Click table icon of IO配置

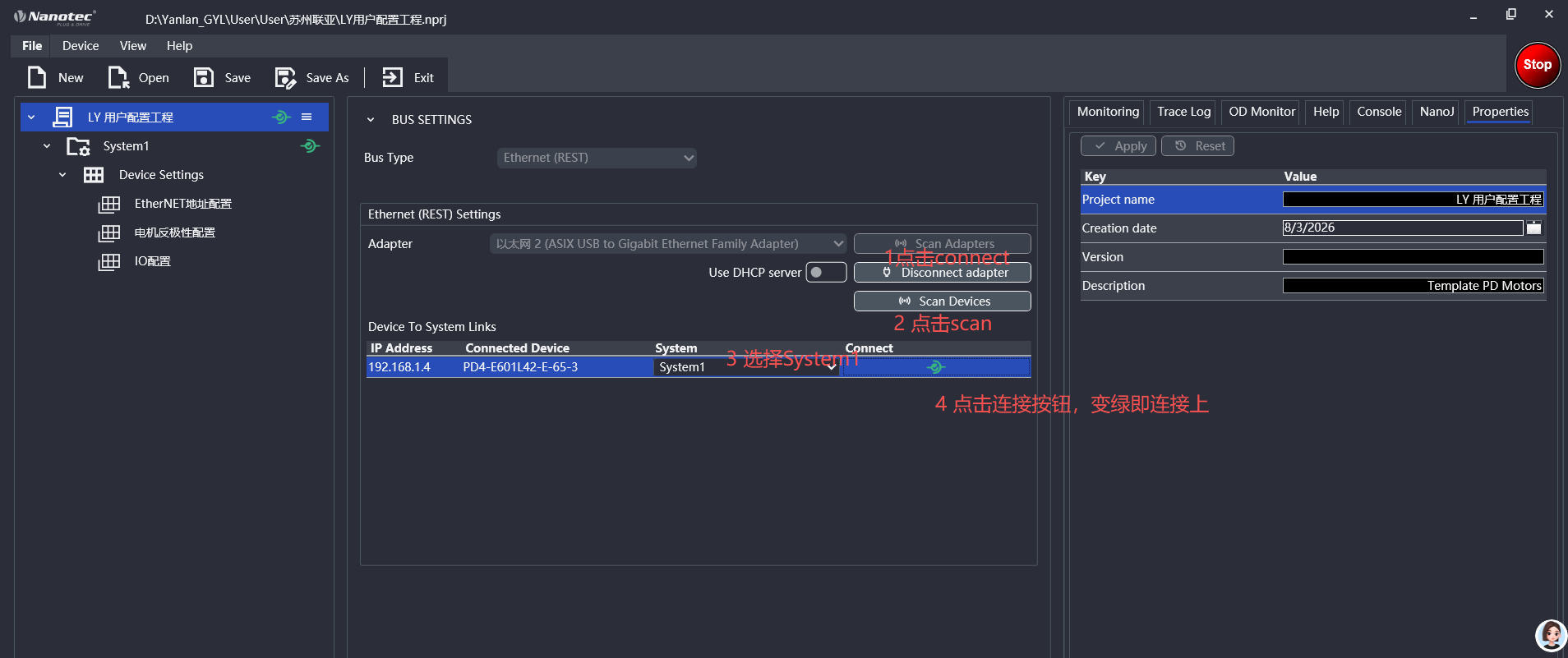tap(109, 261)
